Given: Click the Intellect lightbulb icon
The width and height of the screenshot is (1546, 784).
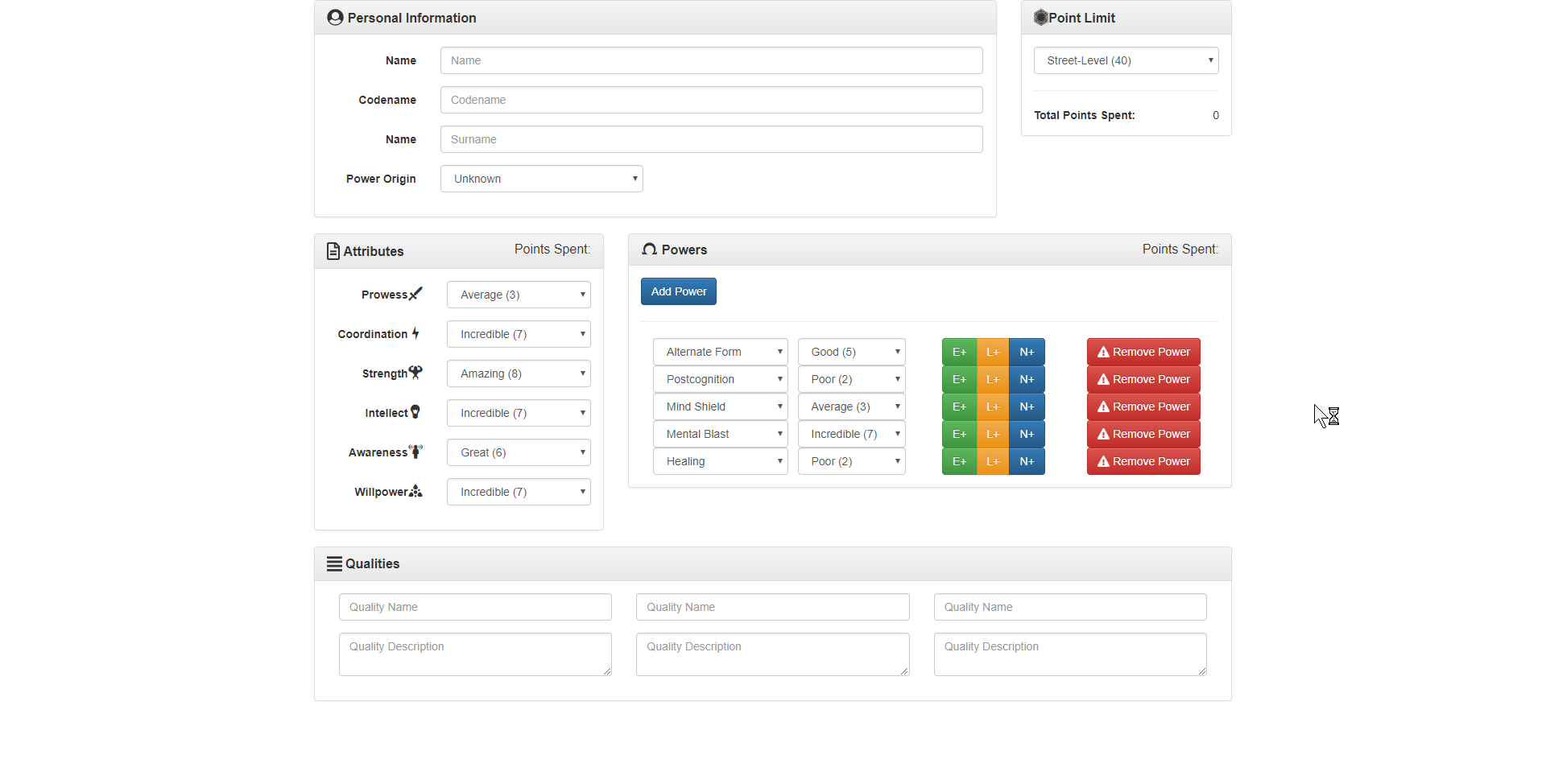Looking at the screenshot, I should 415,412.
